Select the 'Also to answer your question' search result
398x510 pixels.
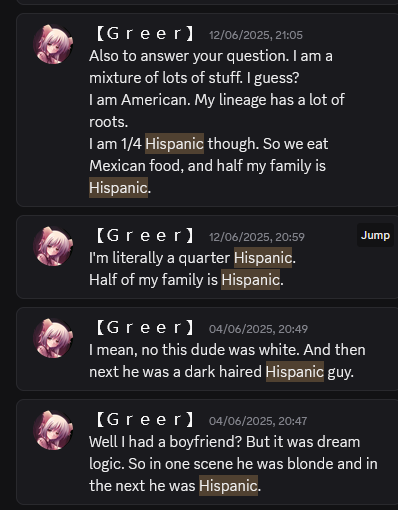(207, 110)
